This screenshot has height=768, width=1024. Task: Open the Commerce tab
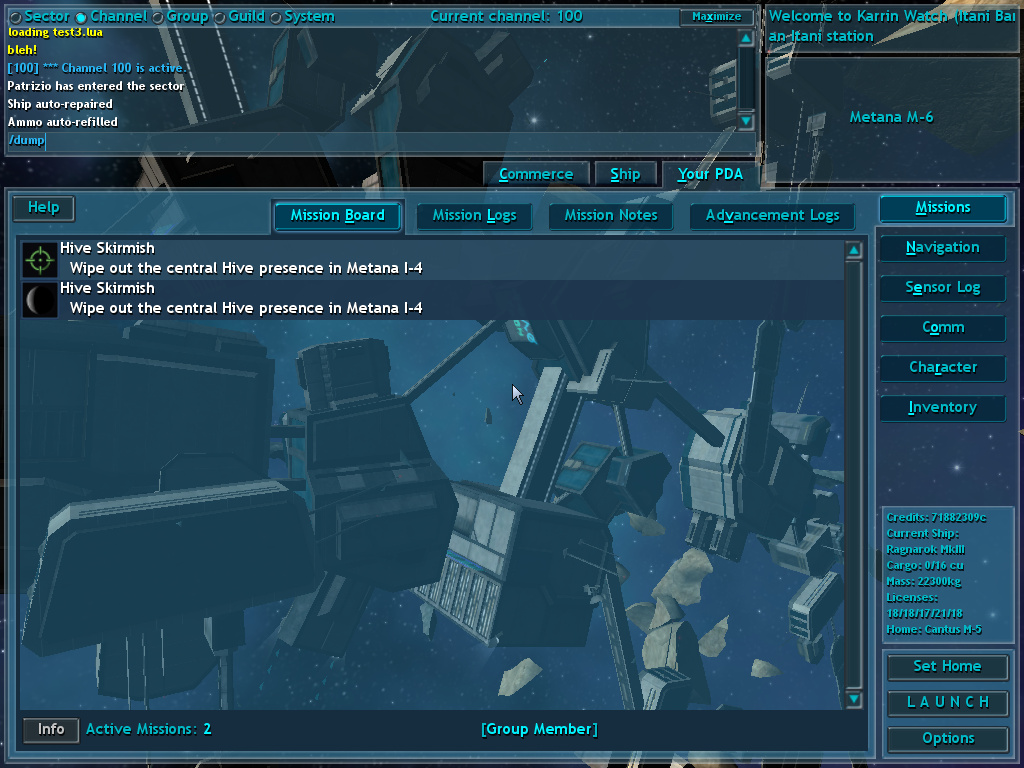535,174
